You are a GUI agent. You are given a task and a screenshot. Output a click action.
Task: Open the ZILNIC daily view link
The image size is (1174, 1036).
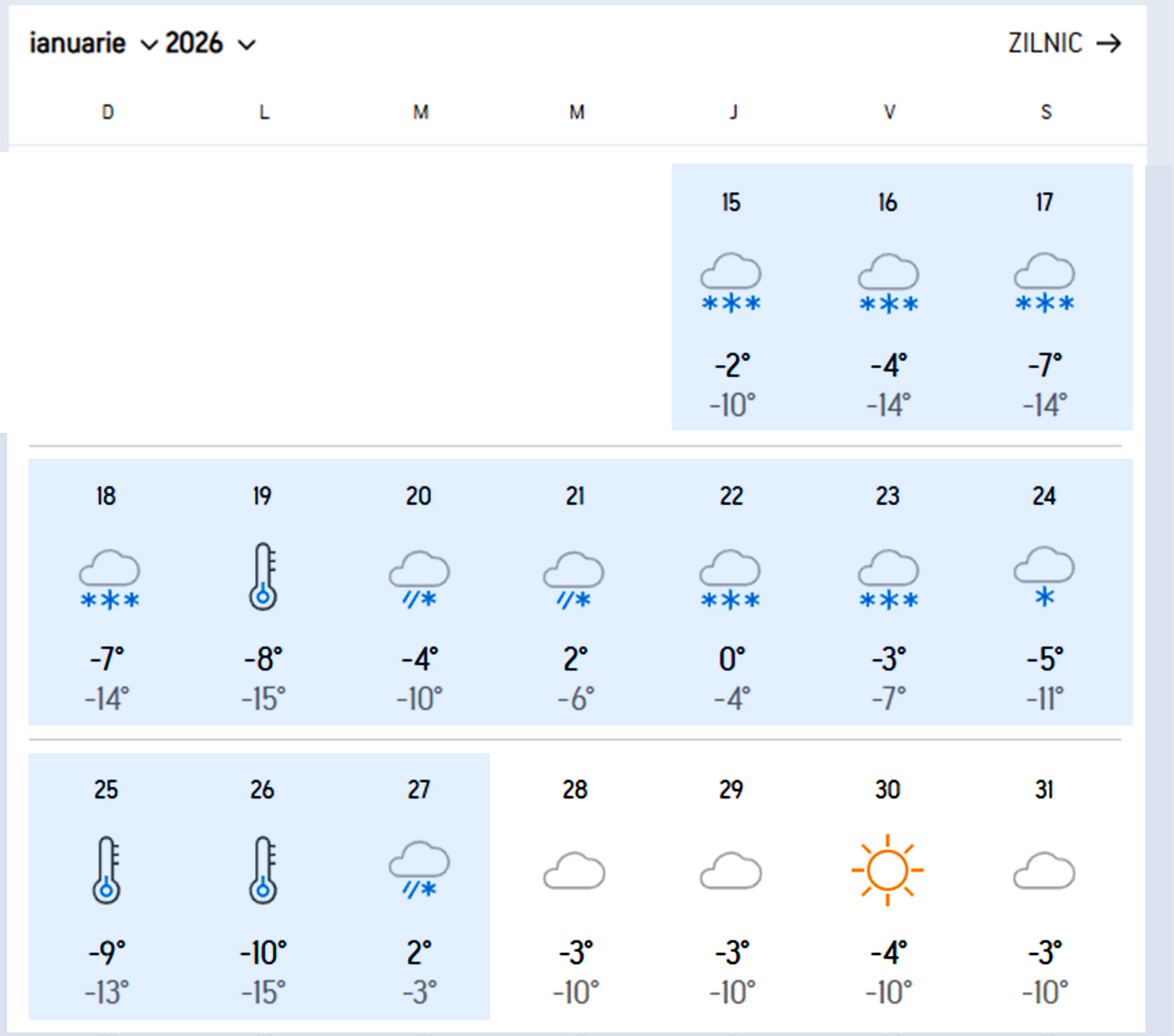coord(1045,44)
